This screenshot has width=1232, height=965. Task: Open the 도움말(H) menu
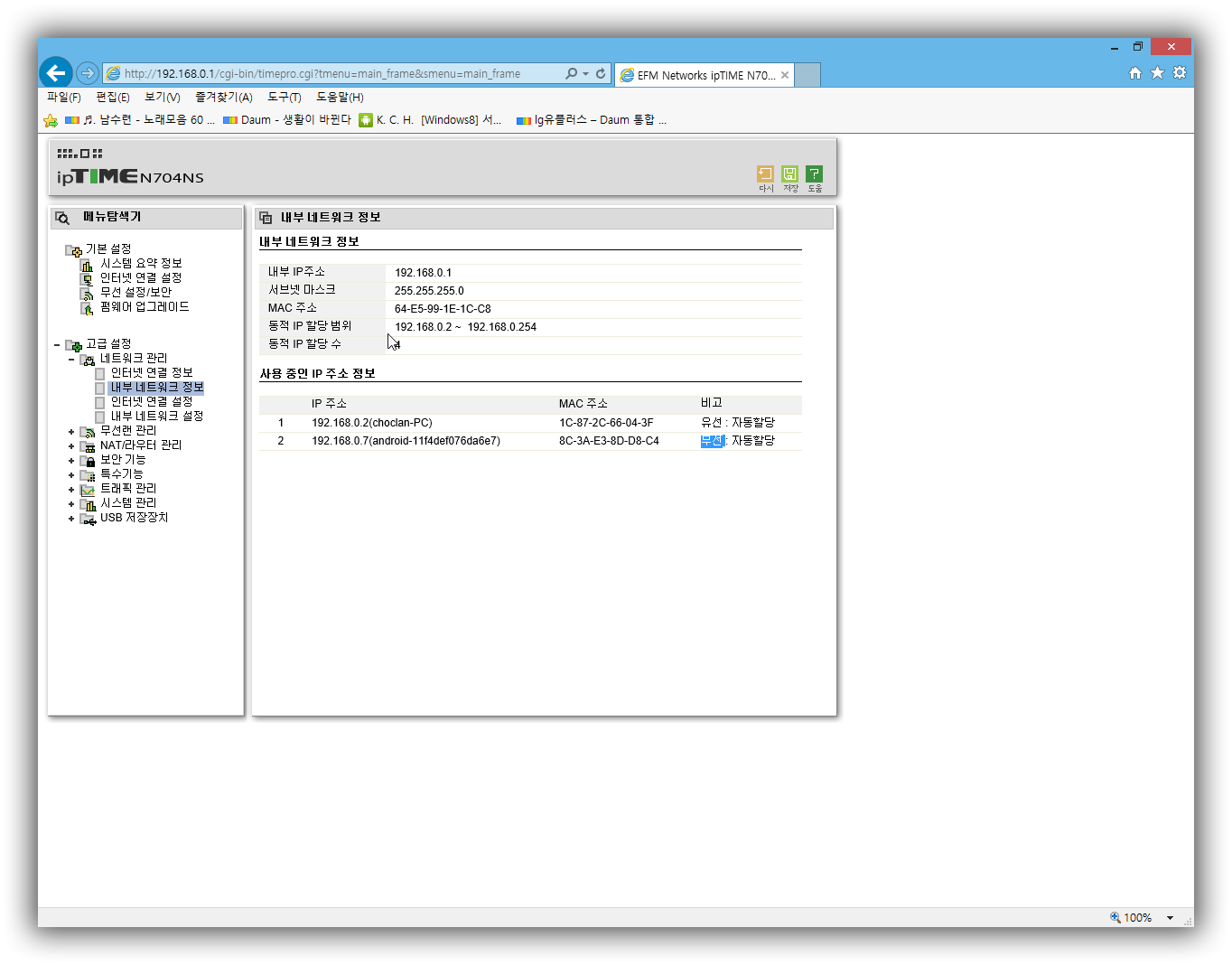pyautogui.click(x=340, y=97)
